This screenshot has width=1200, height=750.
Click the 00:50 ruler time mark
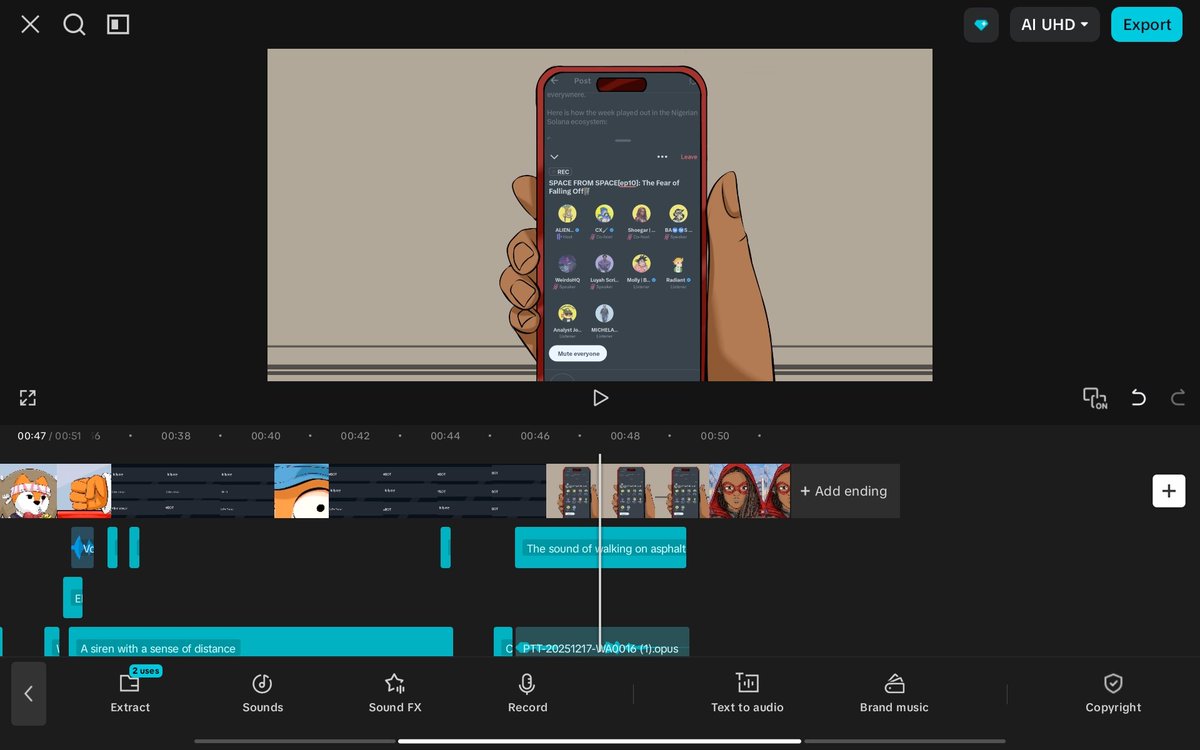pos(715,436)
